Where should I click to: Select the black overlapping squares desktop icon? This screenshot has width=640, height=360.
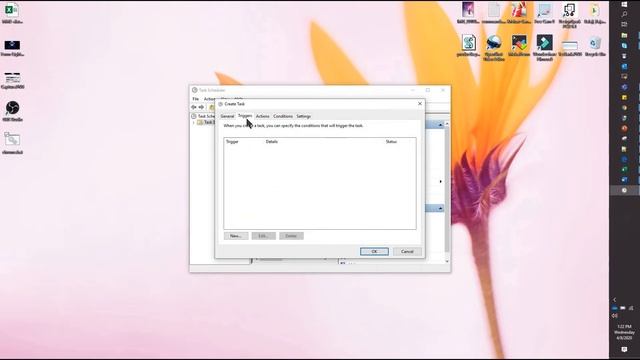click(x=569, y=15)
